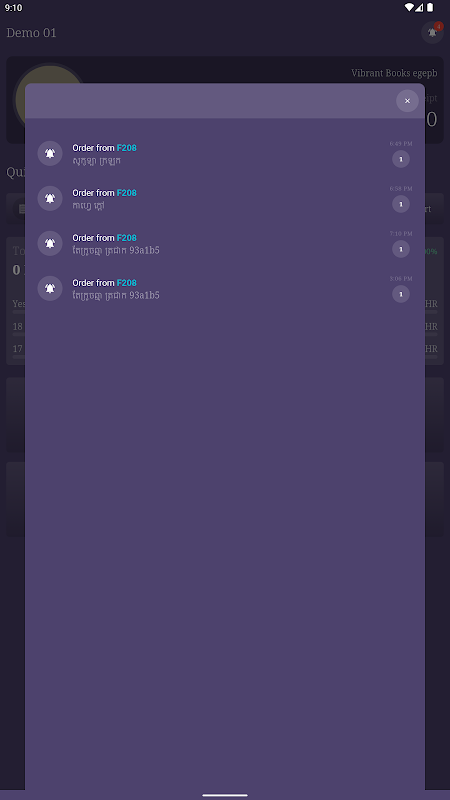Open F208 link in third order
Viewport: 450px width, 800px height.
tap(127, 238)
